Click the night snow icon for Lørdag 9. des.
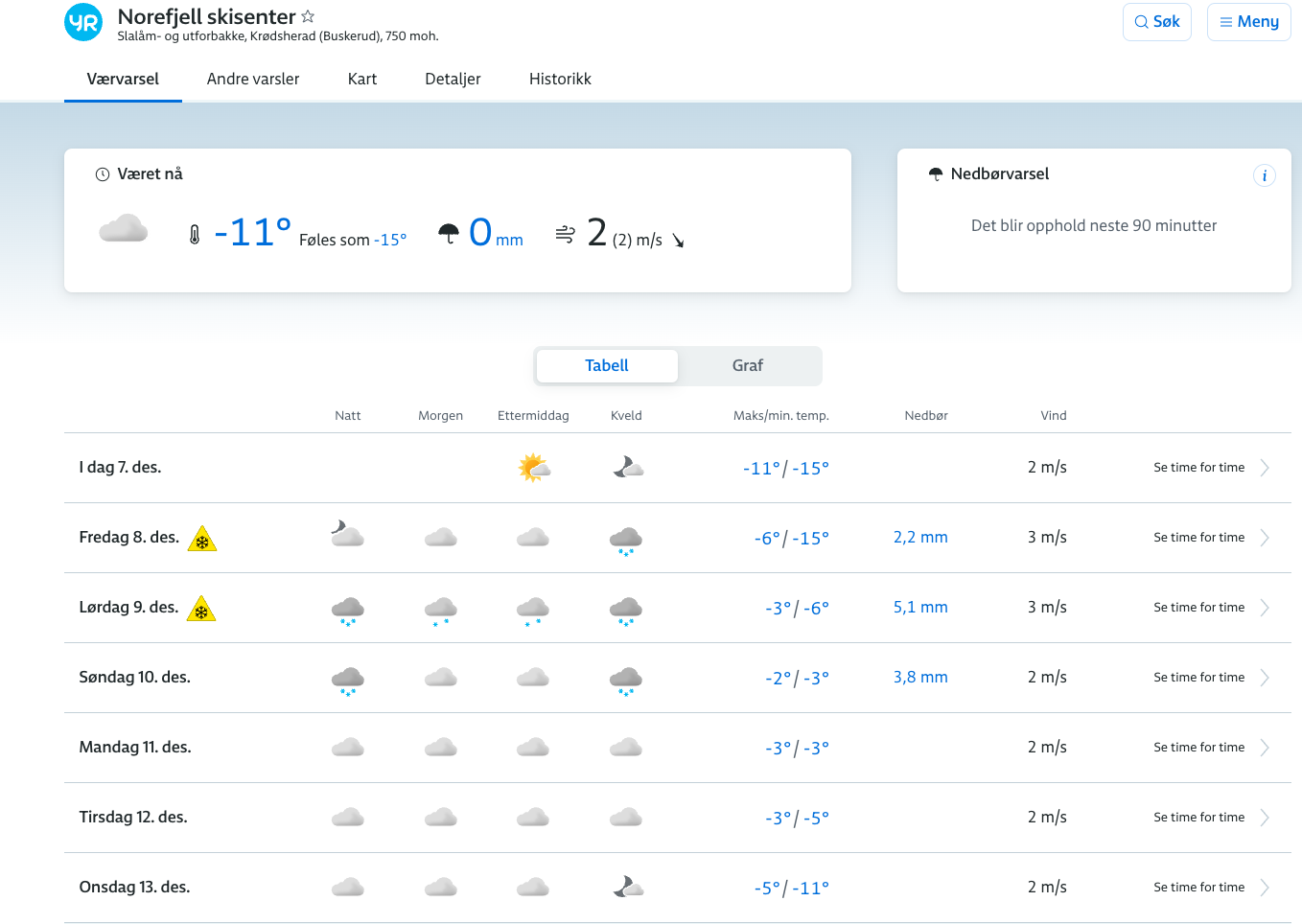Viewport: 1302px width, 924px height. [x=348, y=611]
